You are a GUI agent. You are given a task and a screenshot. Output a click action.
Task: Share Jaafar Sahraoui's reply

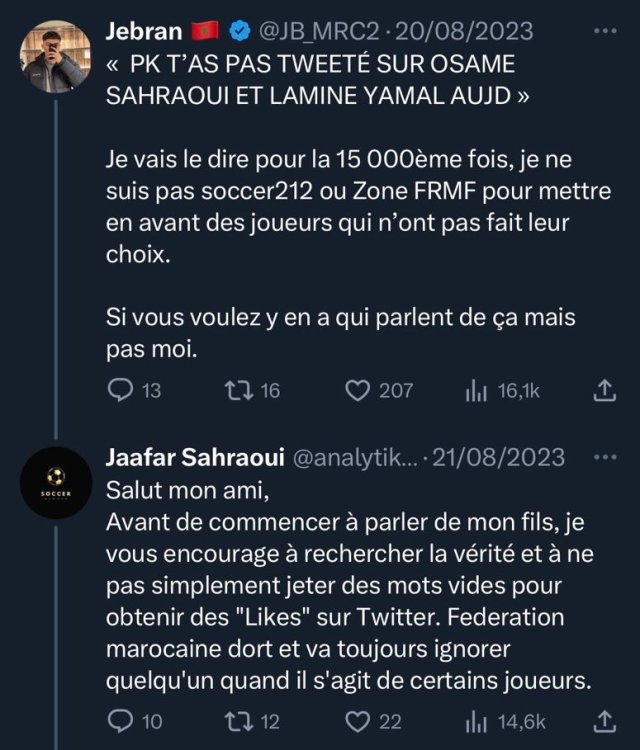(604, 720)
